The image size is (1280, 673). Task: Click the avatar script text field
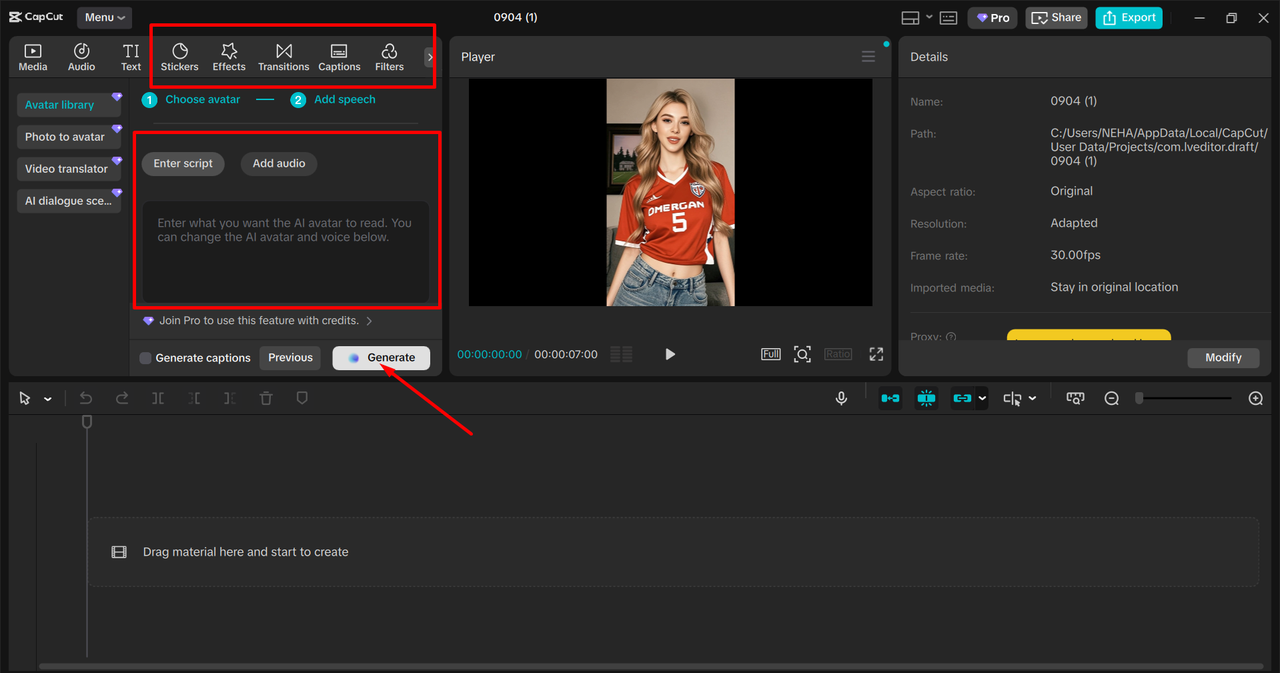click(285, 251)
